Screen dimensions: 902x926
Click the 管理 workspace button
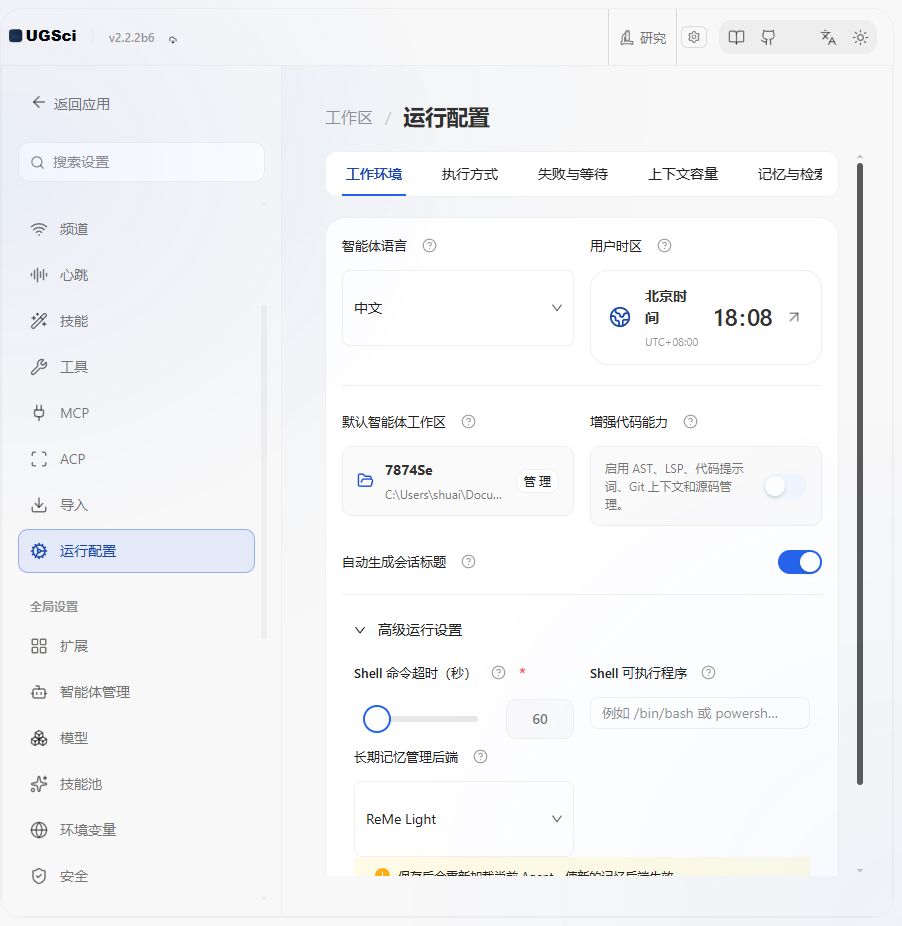coord(537,481)
